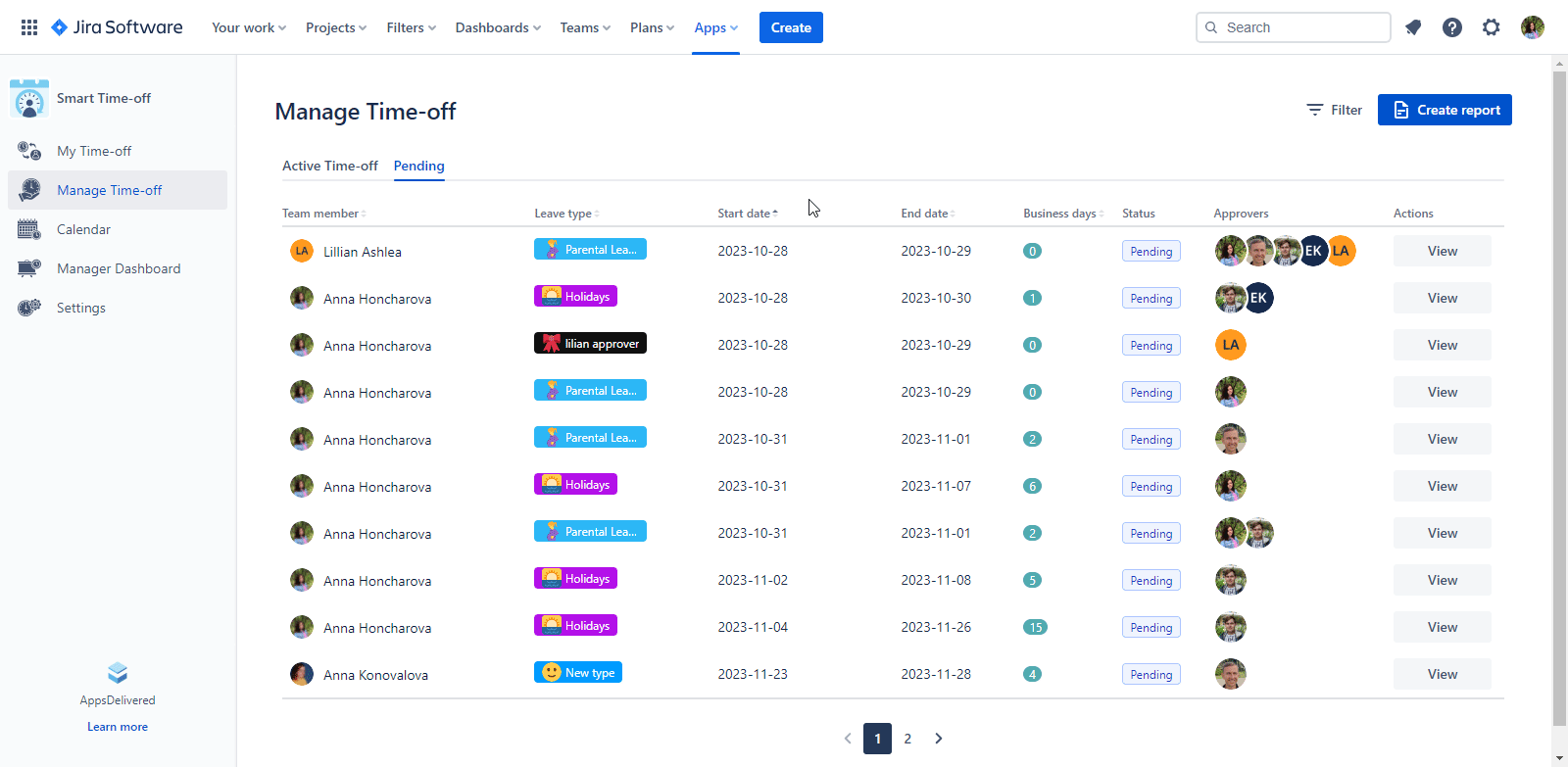Go to page 2 of results
1568x767 pixels.
[x=907, y=739]
